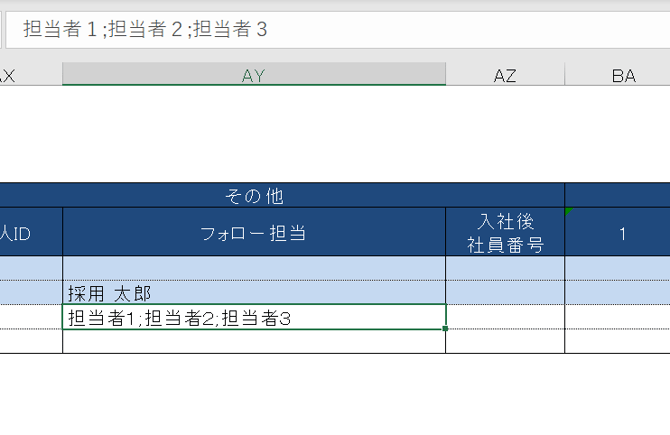Select column AY by its header

254,75
